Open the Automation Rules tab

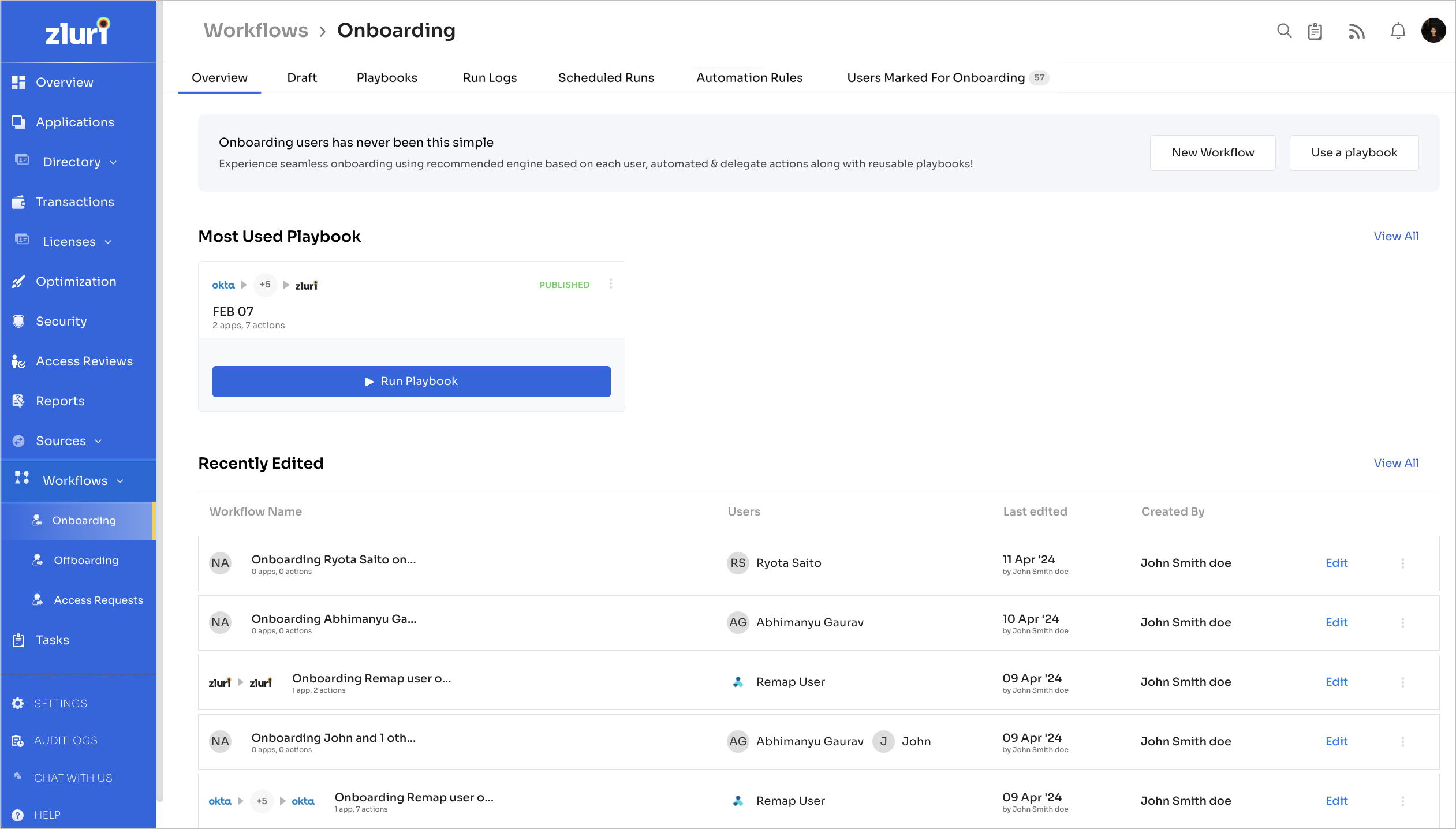point(749,78)
